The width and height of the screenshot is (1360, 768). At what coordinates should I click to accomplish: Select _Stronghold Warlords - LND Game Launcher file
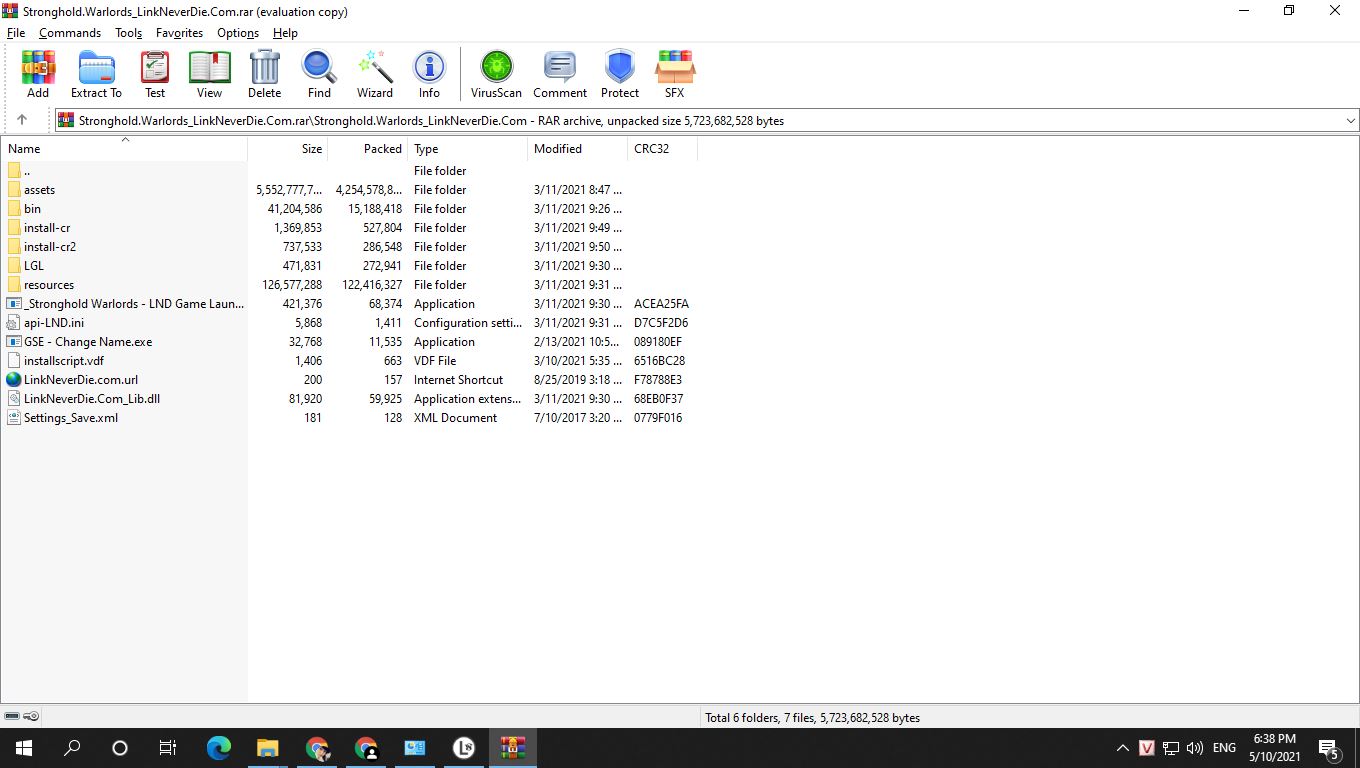(x=126, y=304)
